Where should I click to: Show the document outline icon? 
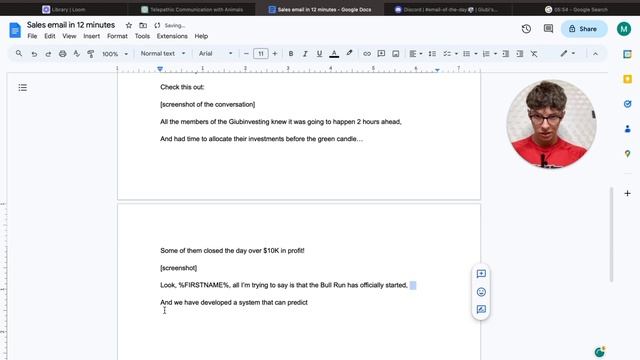22,87
